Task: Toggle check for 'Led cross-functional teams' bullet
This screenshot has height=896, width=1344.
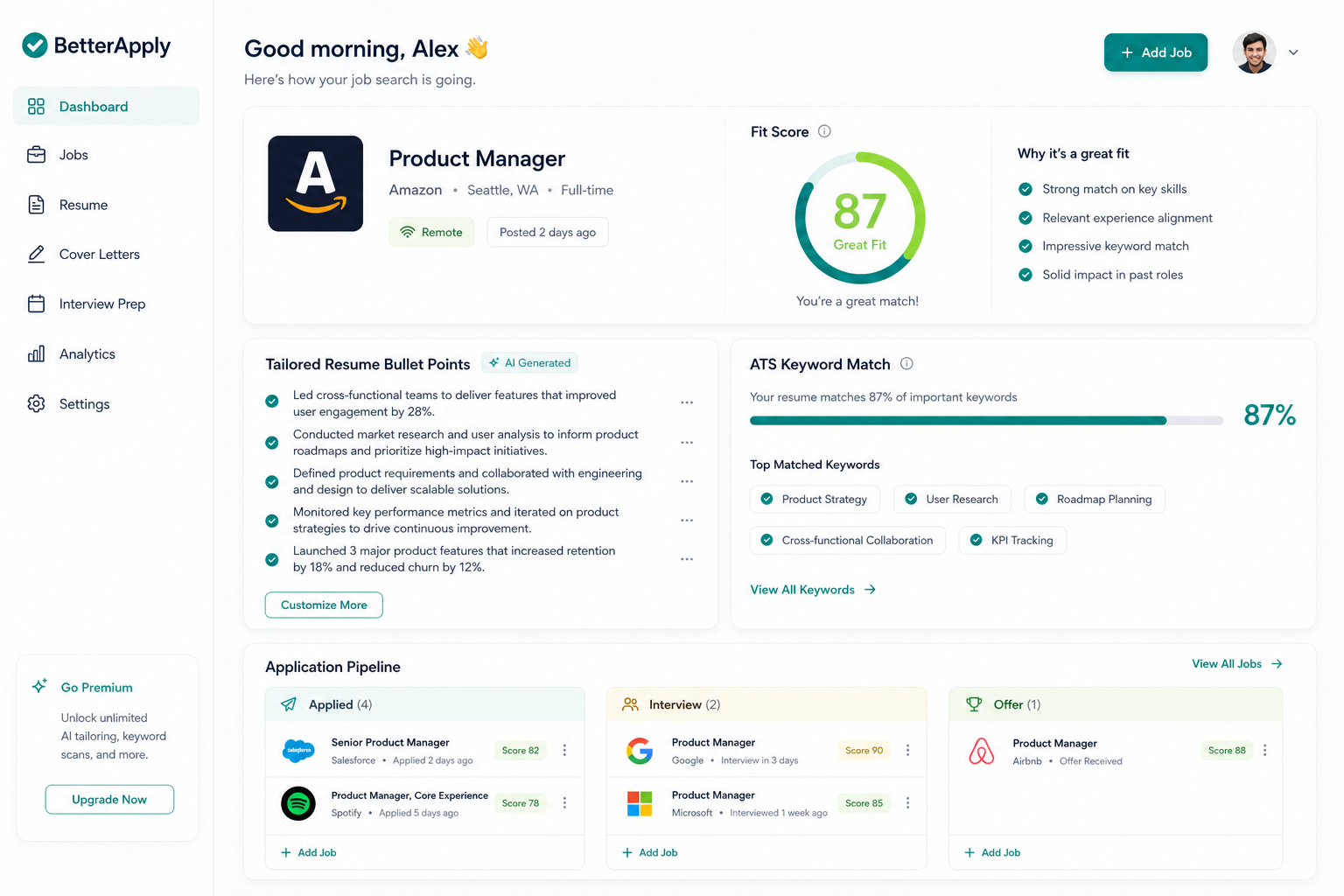Action: (x=272, y=402)
